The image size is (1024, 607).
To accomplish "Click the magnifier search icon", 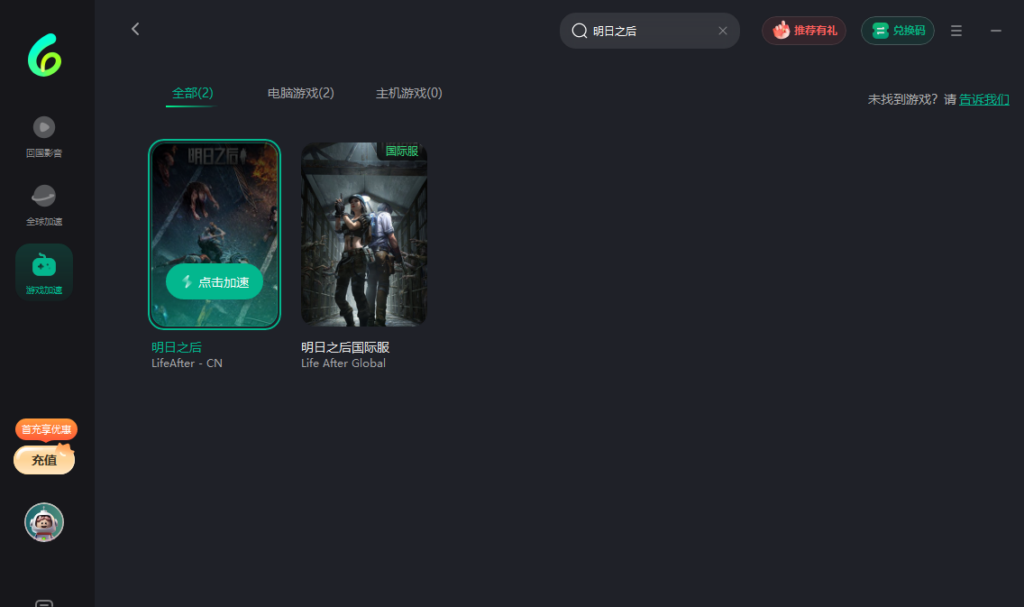I will click(x=579, y=31).
